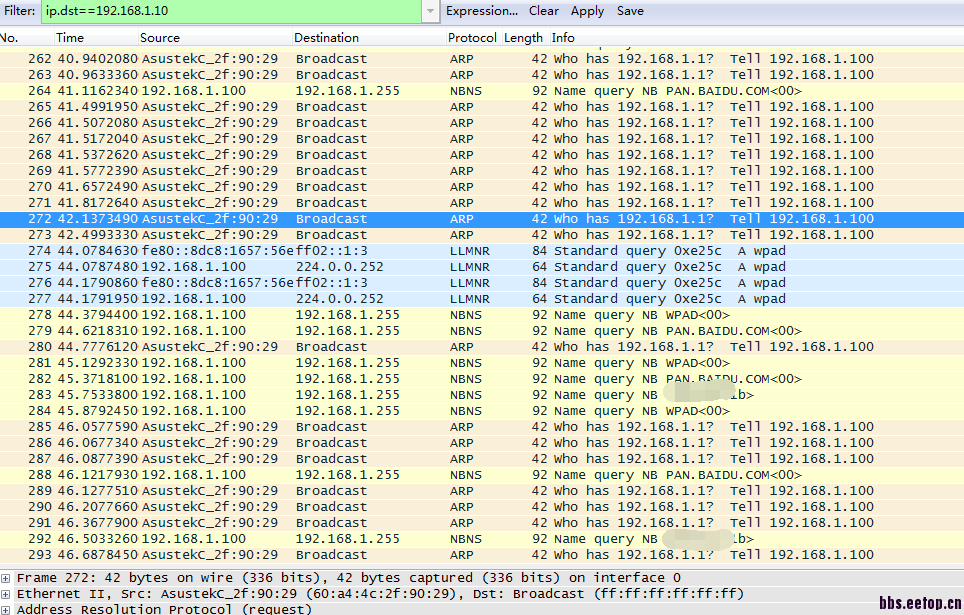Click Address Resolution Protocol (request) line

coord(164,609)
